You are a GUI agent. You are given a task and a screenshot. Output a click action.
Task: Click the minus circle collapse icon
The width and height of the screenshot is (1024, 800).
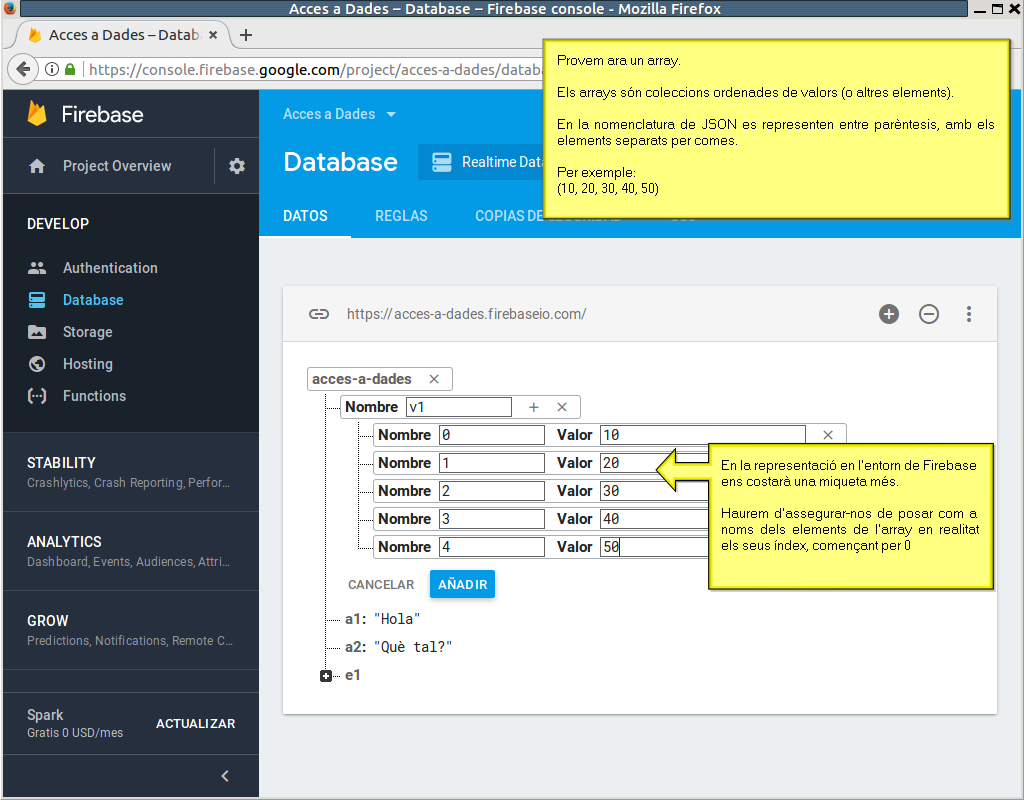(x=929, y=314)
